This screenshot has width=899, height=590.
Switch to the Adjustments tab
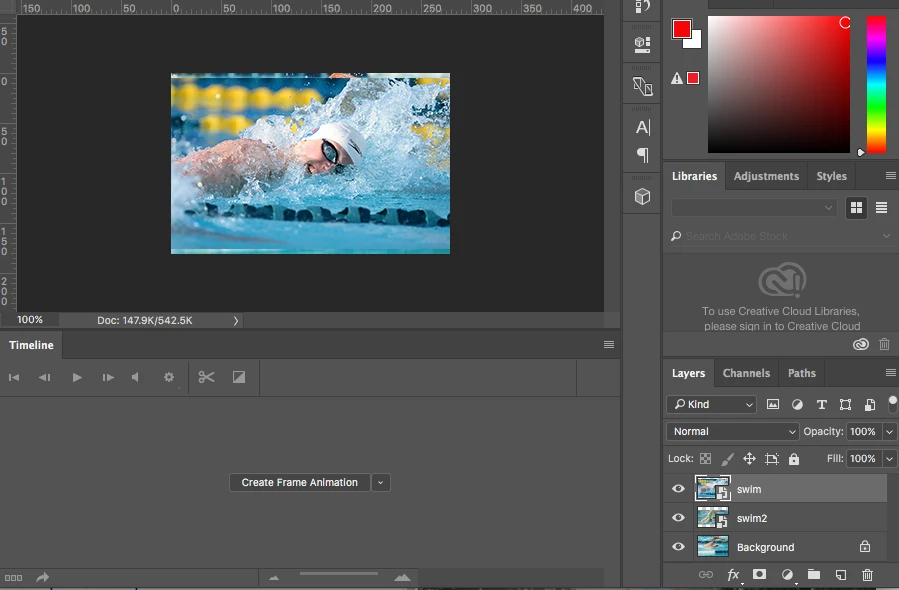[x=766, y=176]
